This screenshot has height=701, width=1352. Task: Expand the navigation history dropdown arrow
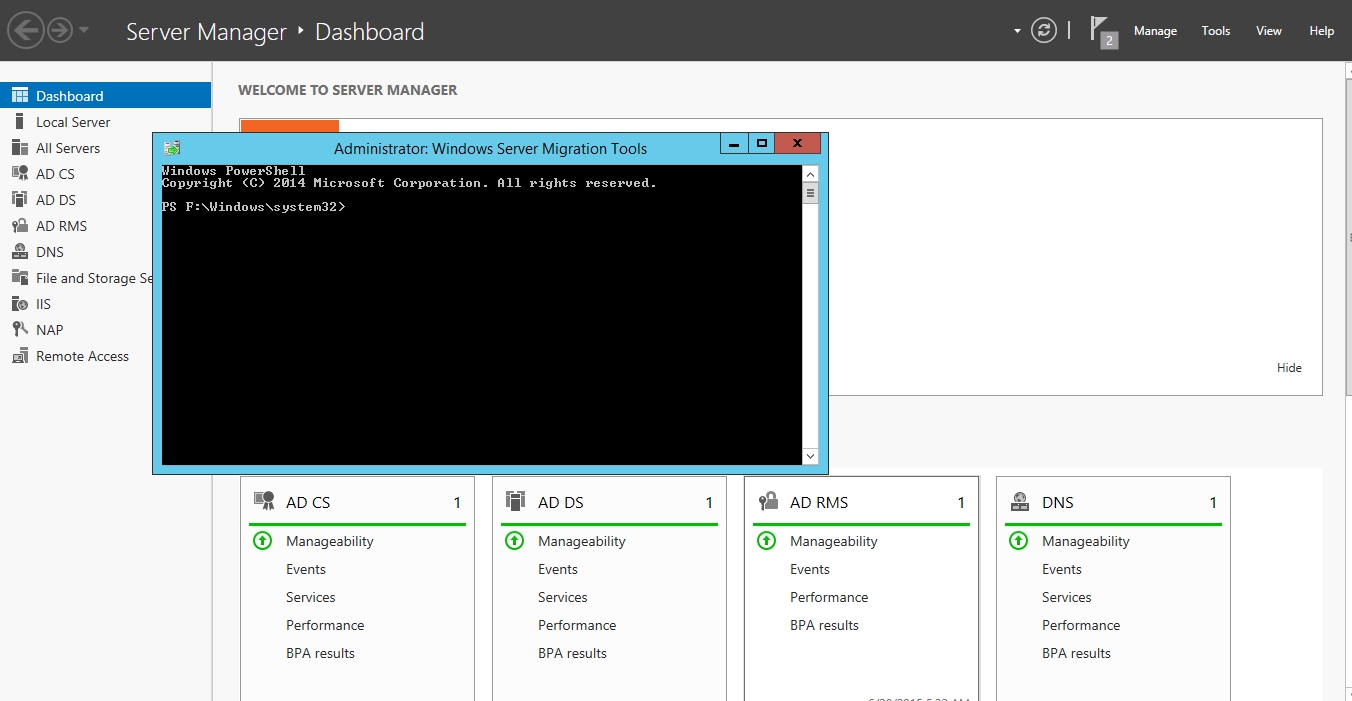pos(84,31)
